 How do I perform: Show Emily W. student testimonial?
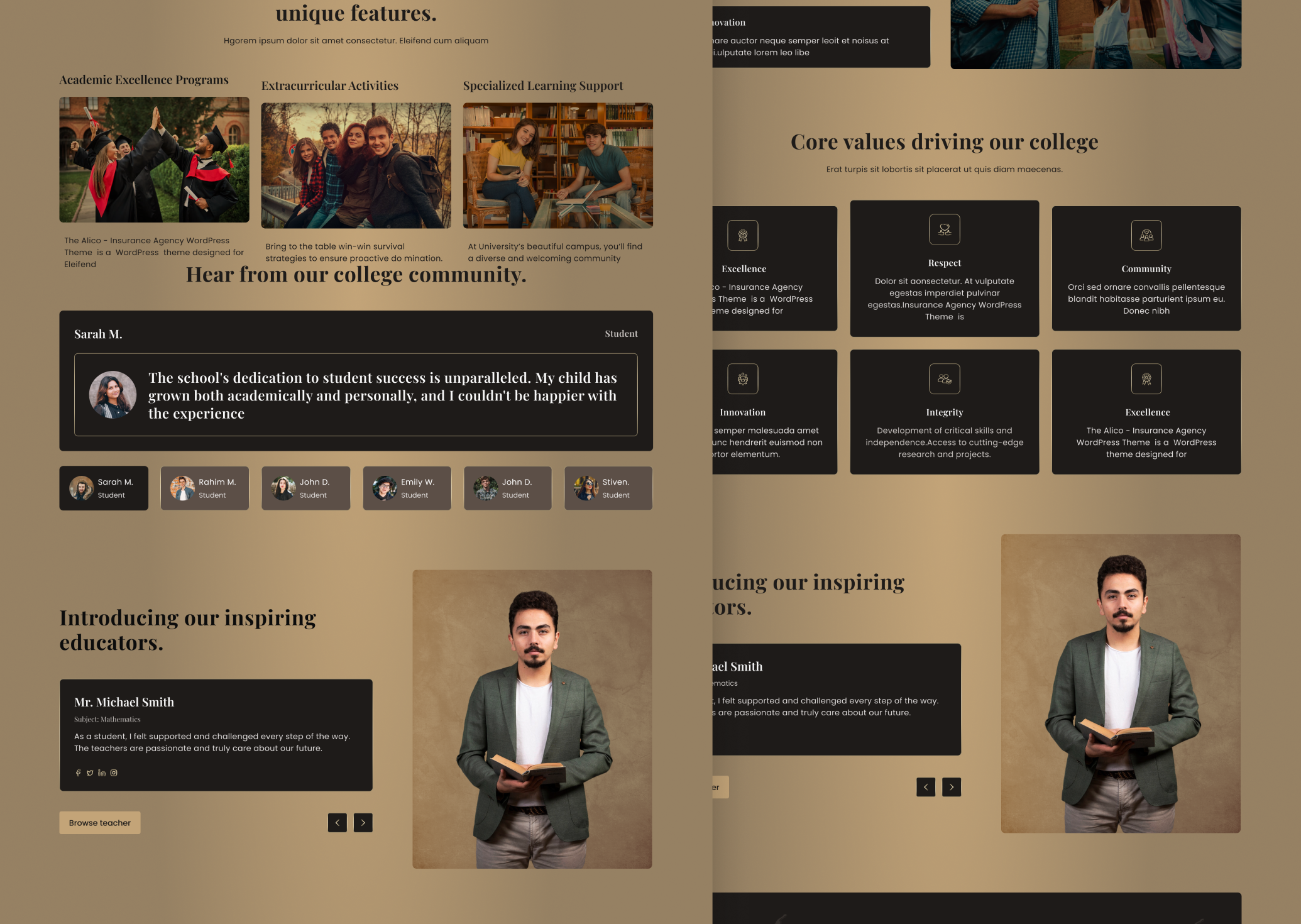point(407,488)
